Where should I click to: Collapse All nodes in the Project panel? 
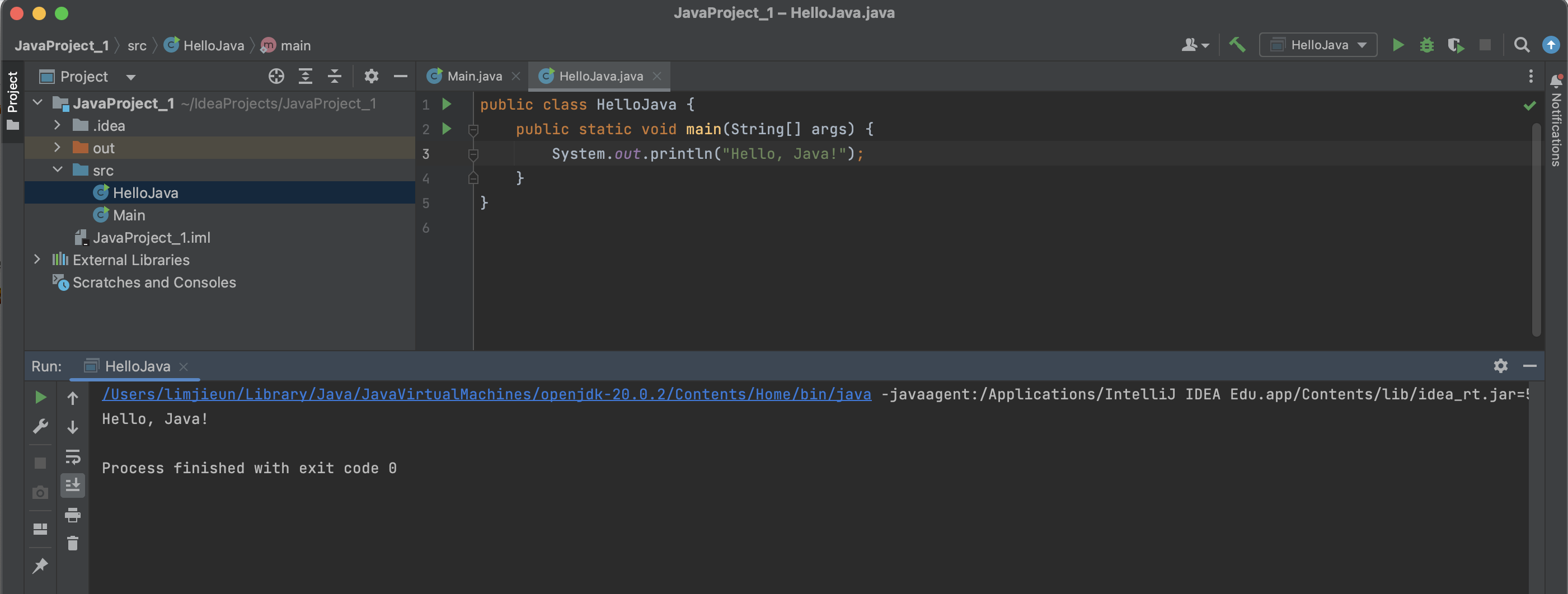pos(334,76)
